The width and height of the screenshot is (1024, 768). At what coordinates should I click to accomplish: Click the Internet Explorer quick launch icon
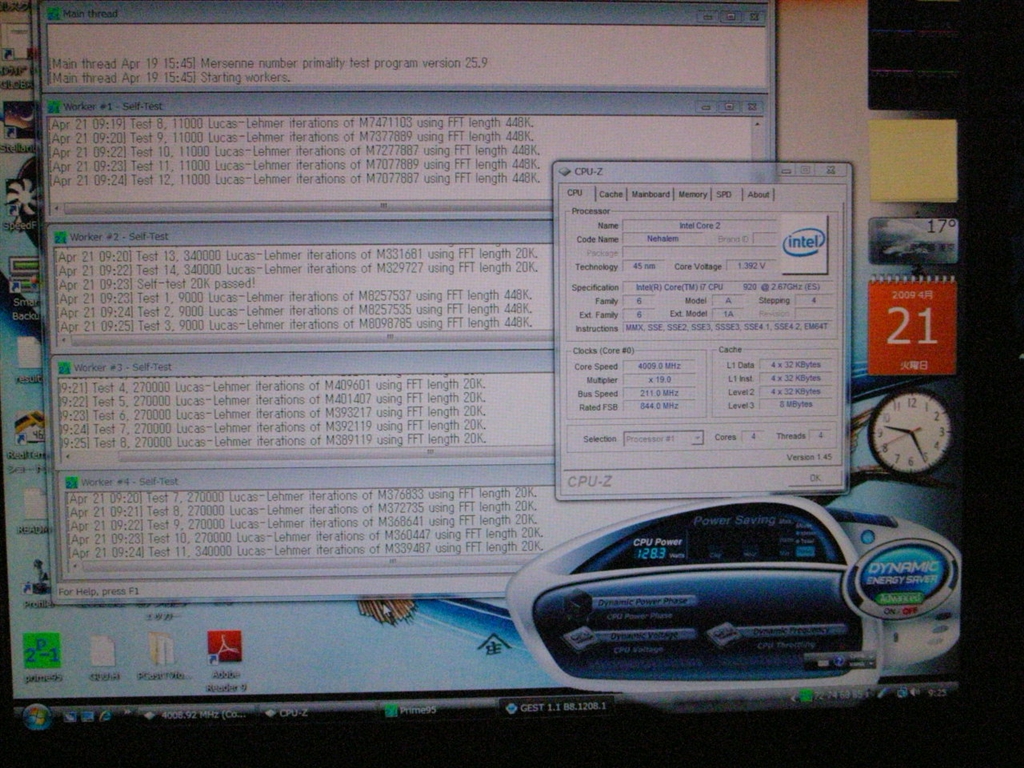pos(104,716)
